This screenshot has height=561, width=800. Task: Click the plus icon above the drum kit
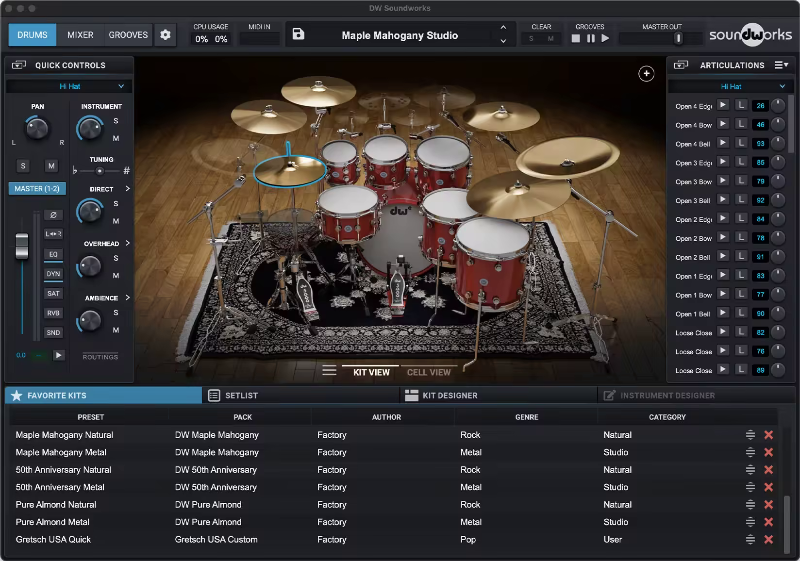(646, 74)
